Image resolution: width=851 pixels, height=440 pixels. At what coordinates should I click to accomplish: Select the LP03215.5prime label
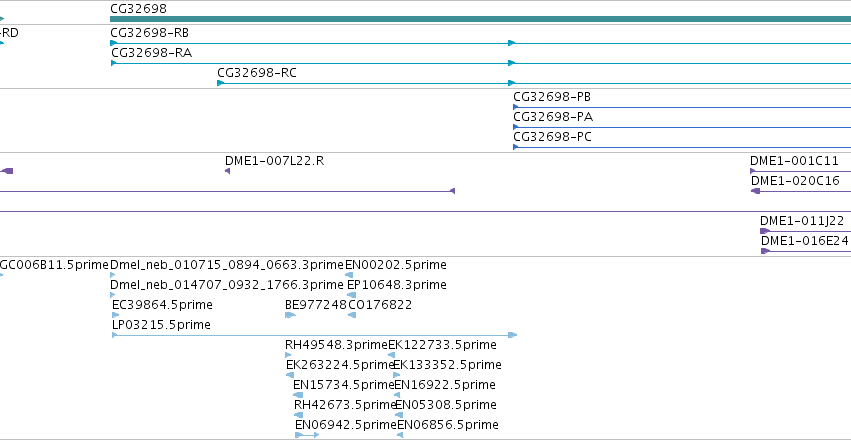point(161,325)
